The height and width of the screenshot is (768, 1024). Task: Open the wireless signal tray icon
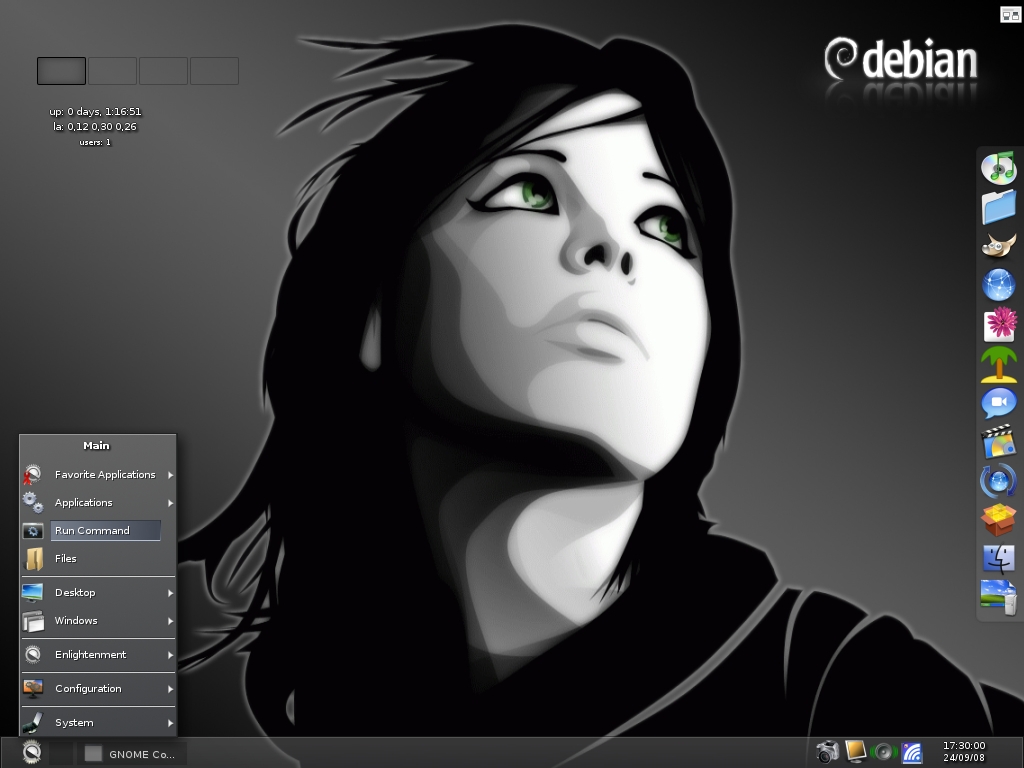pyautogui.click(x=912, y=753)
